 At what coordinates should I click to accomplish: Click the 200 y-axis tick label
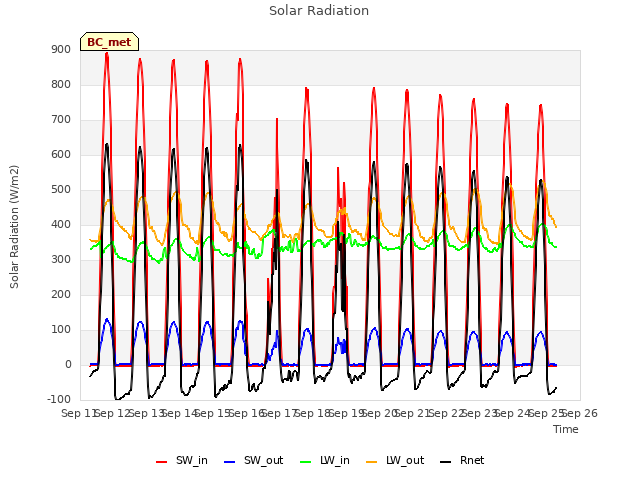tap(61, 295)
